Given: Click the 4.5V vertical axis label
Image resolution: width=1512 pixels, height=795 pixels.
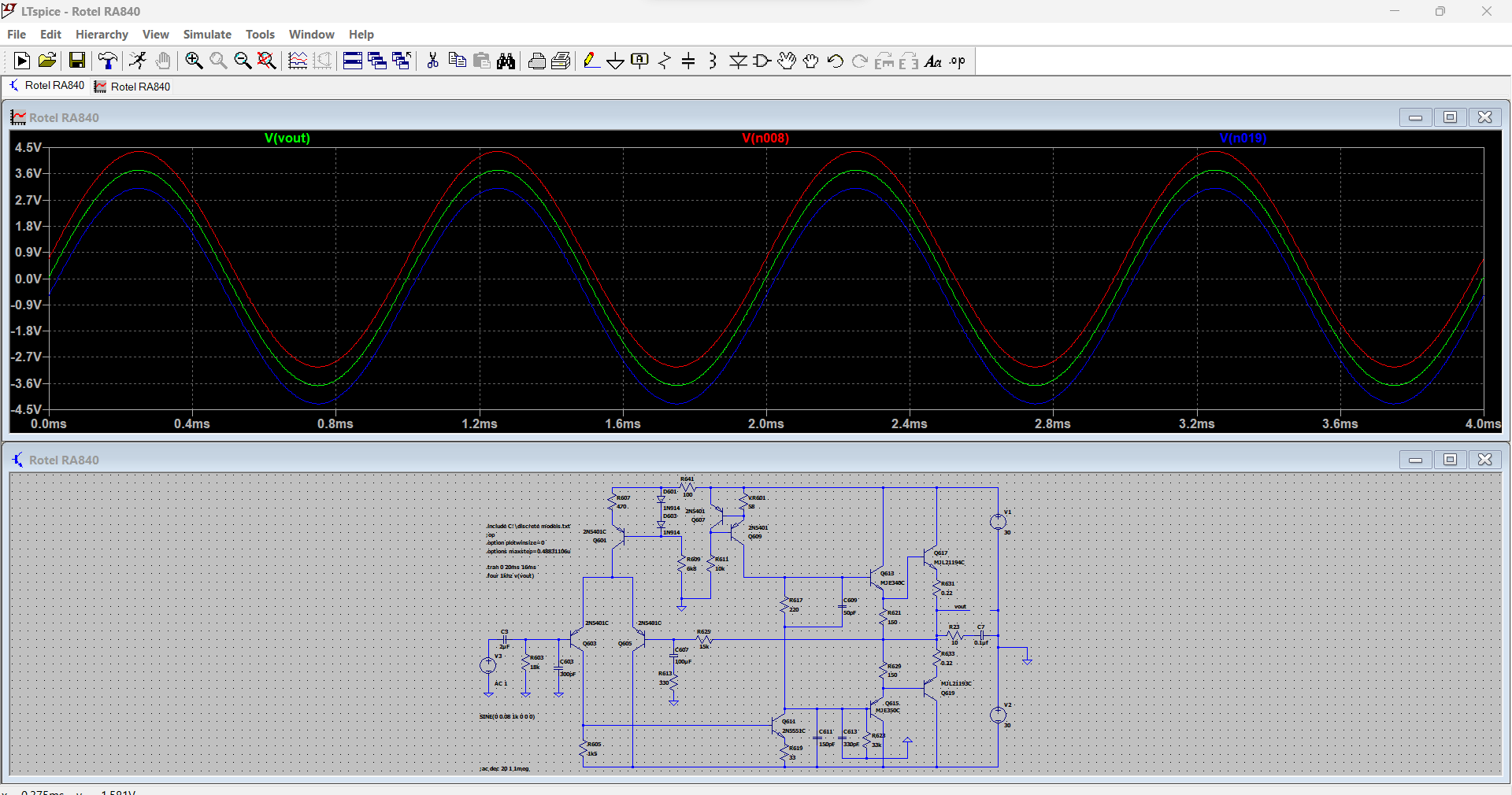Looking at the screenshot, I should 28,147.
